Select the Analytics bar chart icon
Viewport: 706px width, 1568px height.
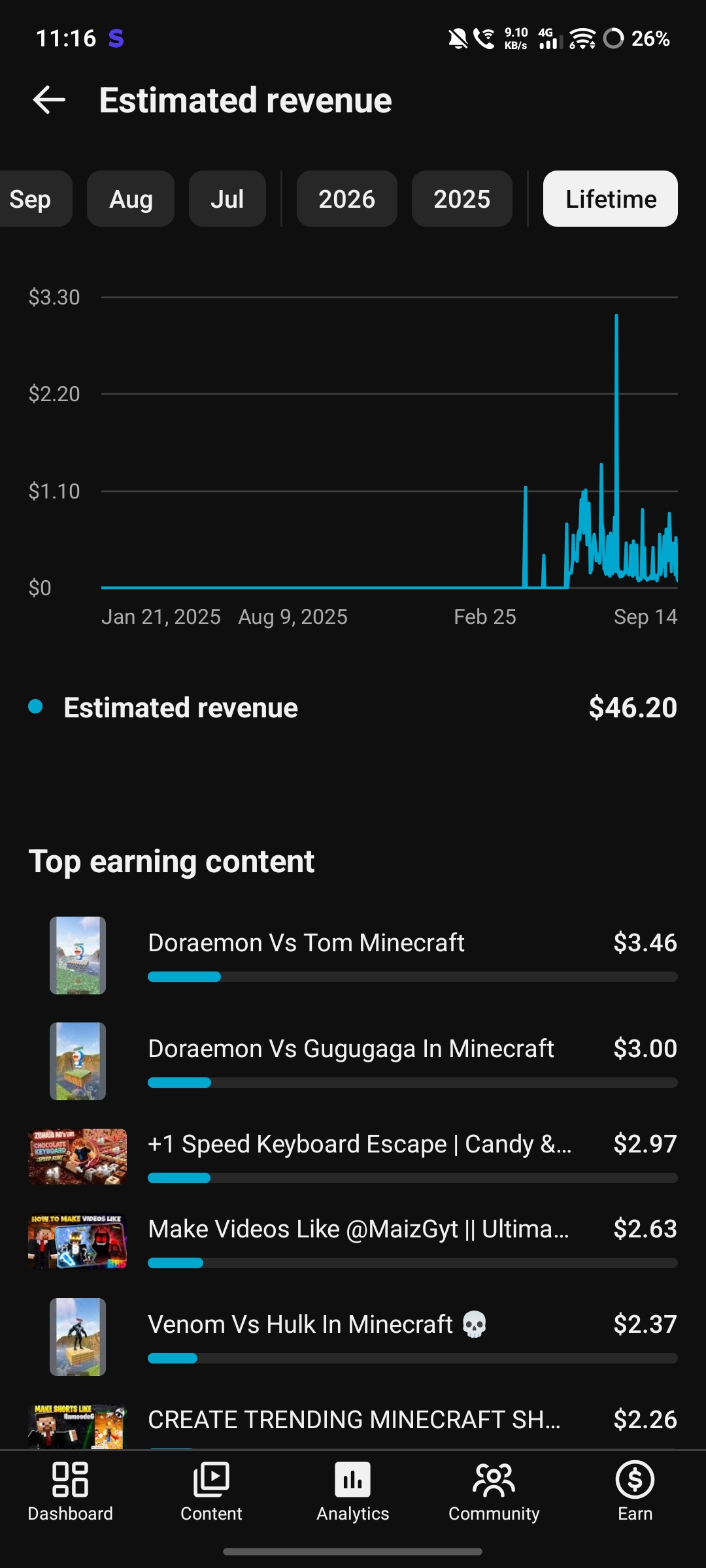352,1479
